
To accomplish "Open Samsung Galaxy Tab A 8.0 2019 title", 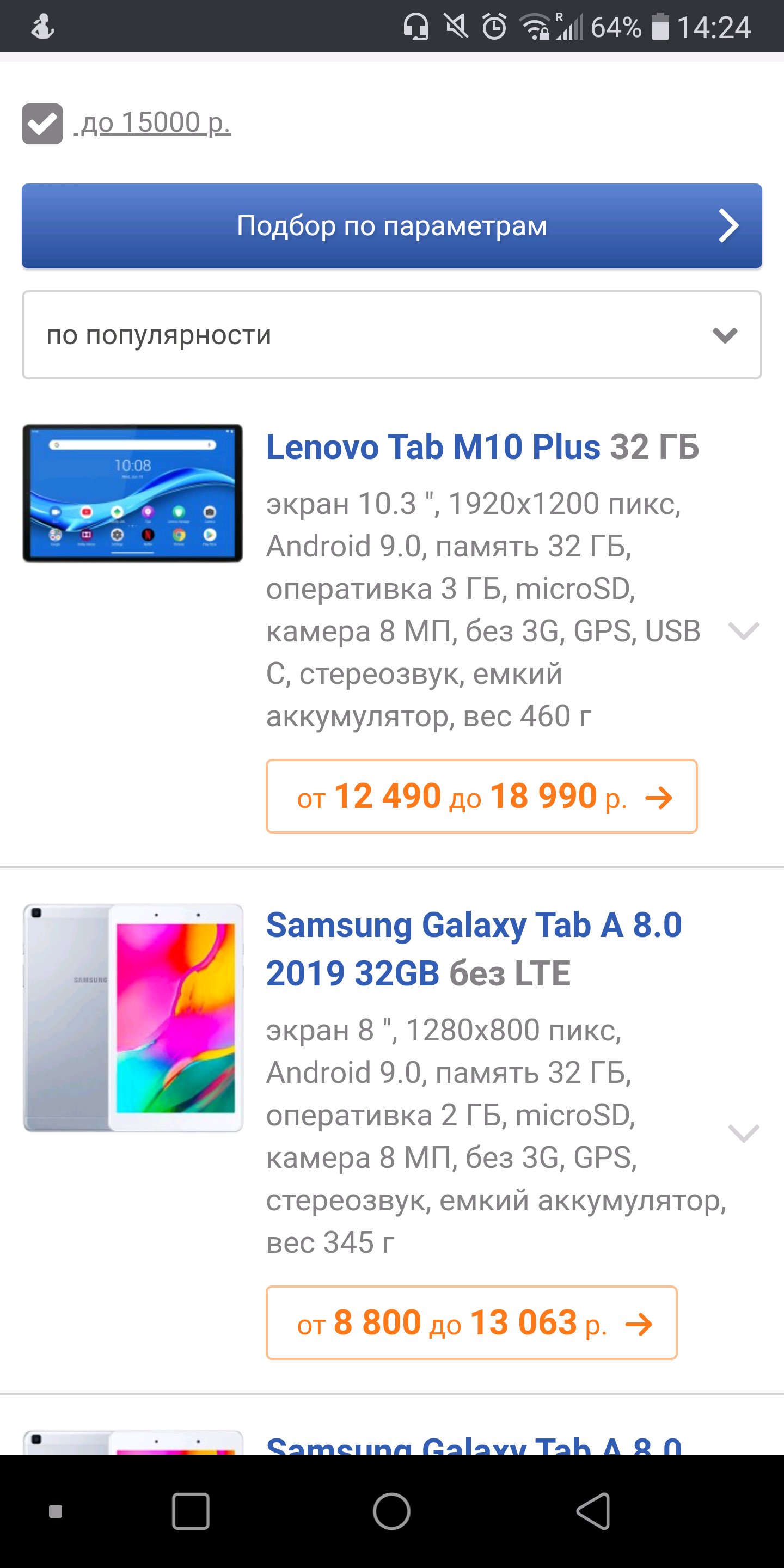I will (x=474, y=948).
